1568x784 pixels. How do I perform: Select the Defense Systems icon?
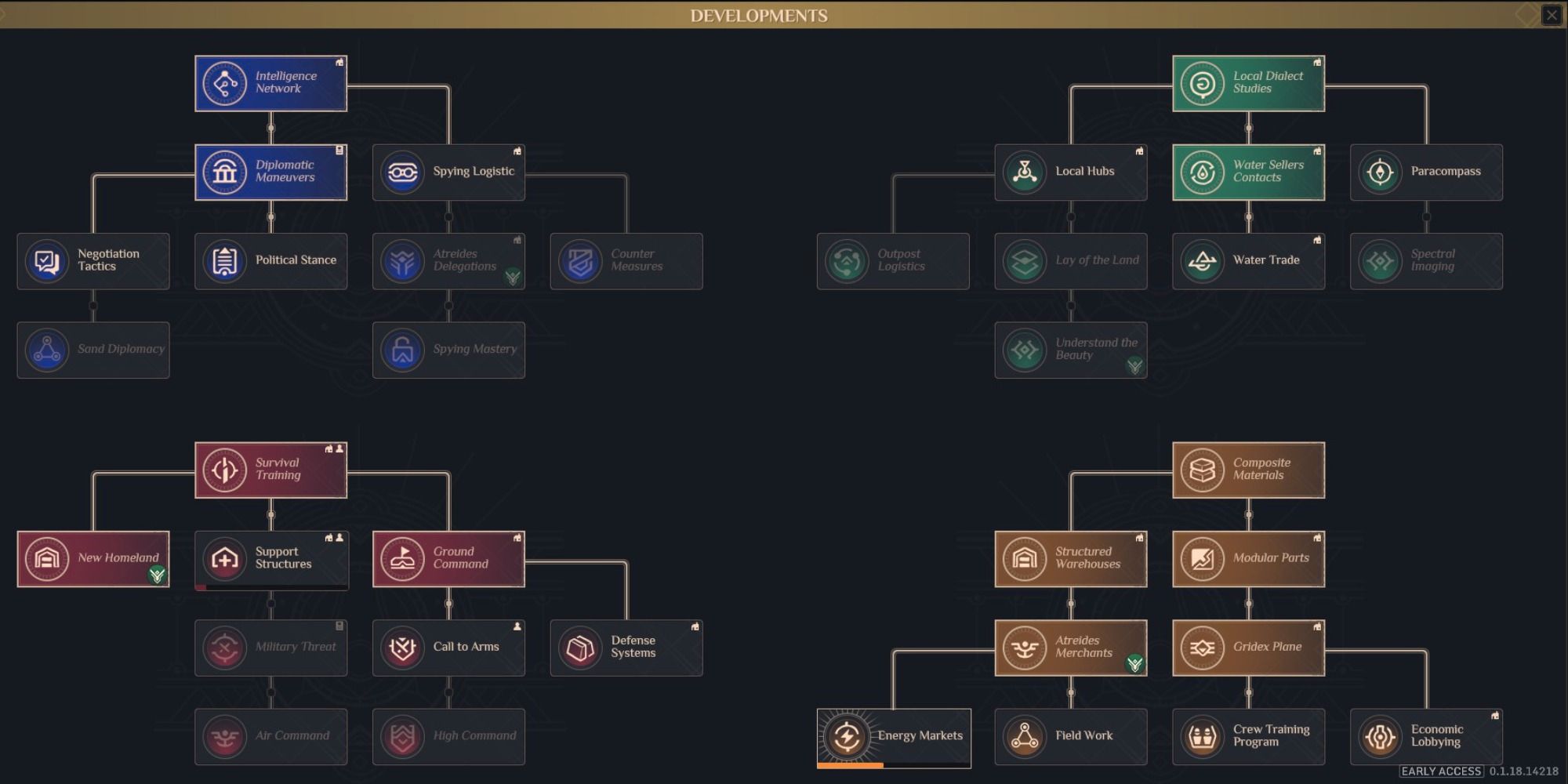[581, 648]
